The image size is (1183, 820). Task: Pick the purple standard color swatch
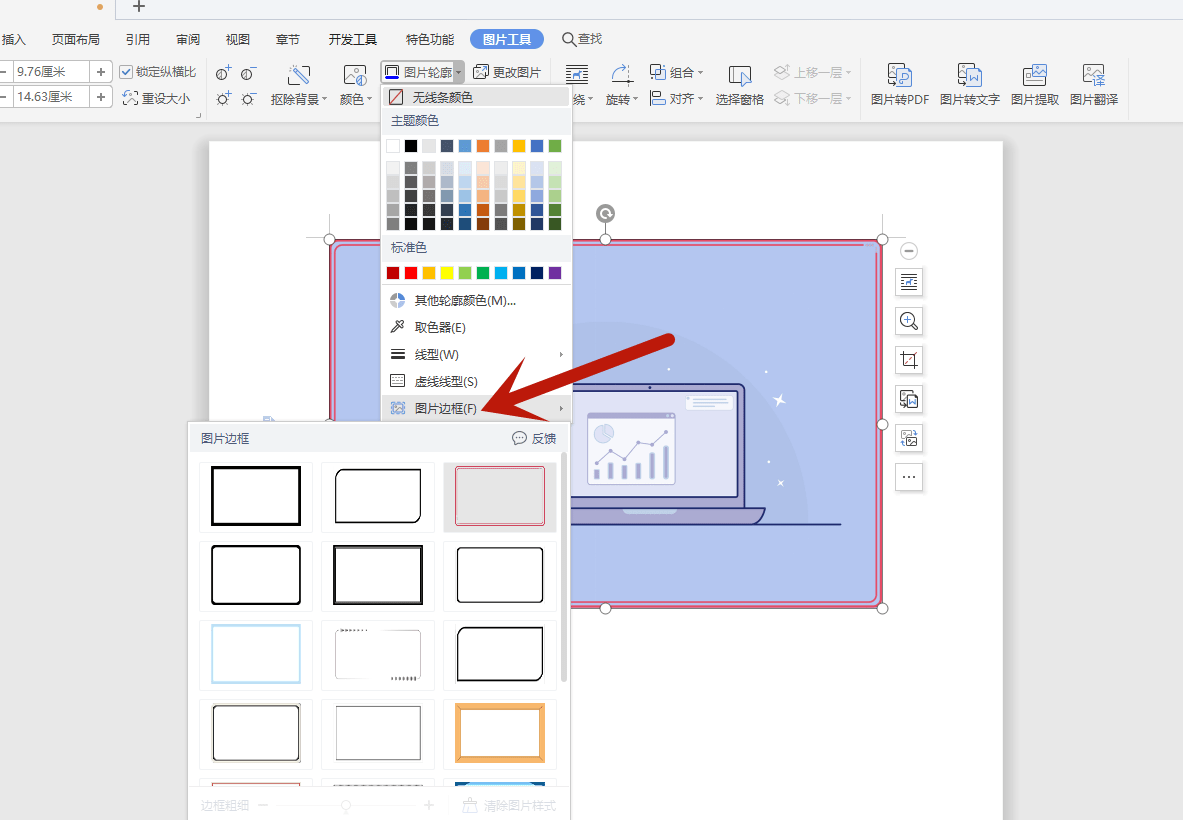(x=555, y=273)
